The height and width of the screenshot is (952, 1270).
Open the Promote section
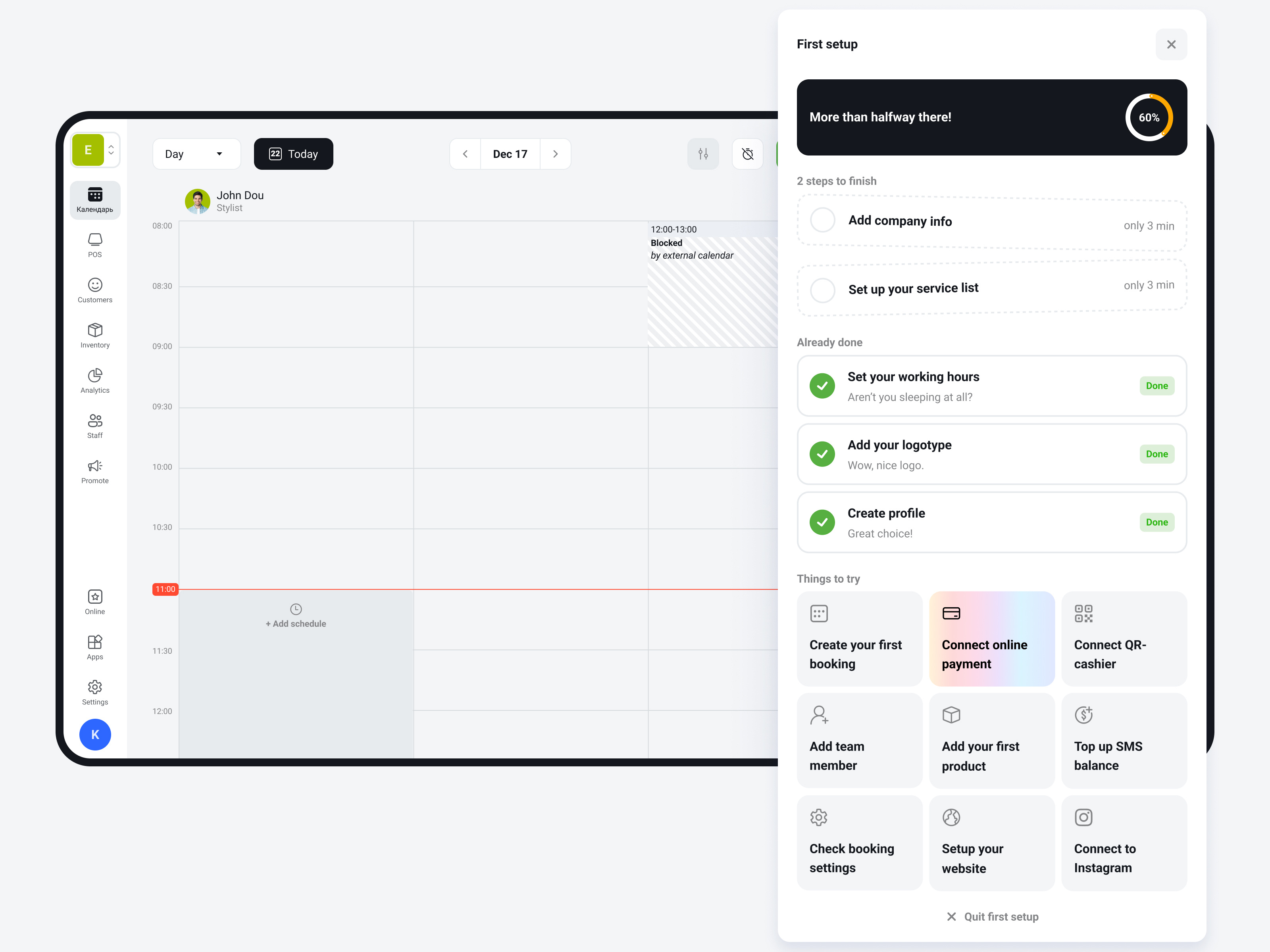pos(95,470)
